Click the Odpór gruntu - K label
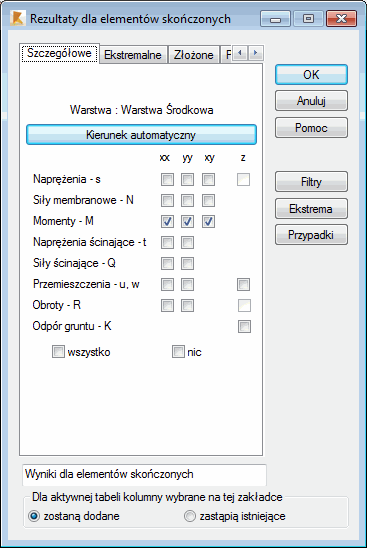This screenshot has width=367, height=548. tap(72, 326)
